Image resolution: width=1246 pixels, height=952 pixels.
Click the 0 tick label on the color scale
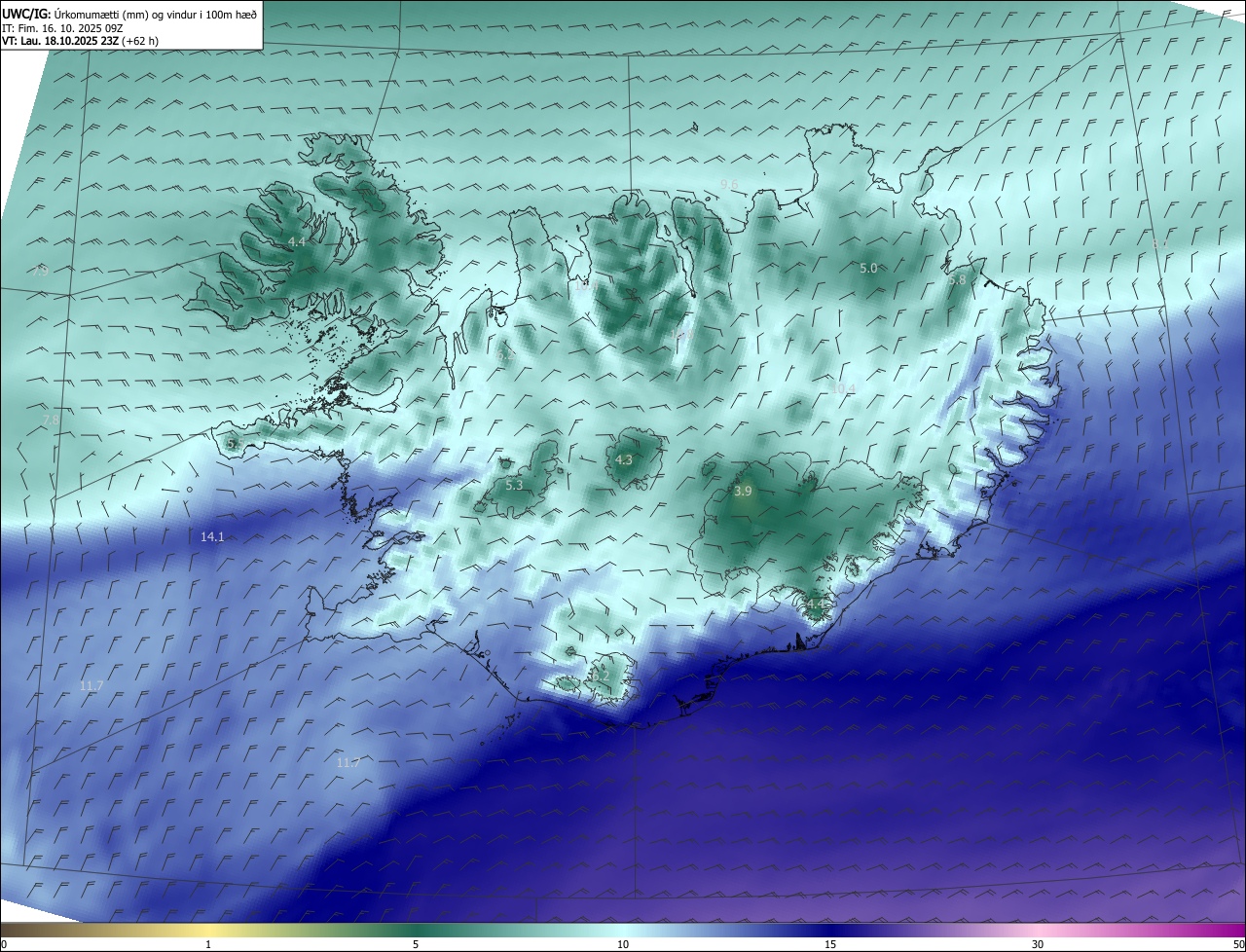point(3,944)
